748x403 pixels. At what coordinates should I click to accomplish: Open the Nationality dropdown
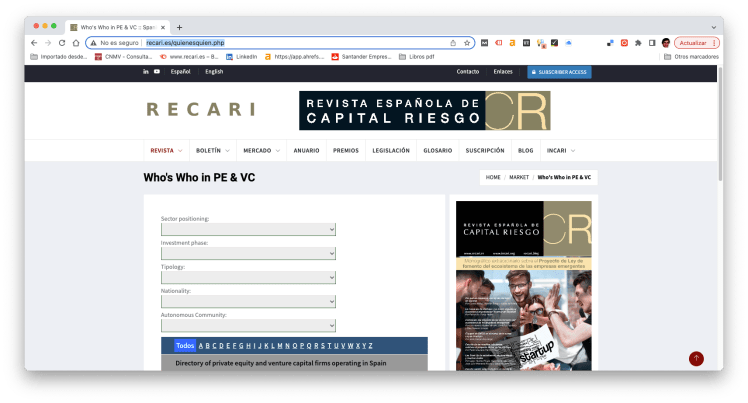(248, 301)
